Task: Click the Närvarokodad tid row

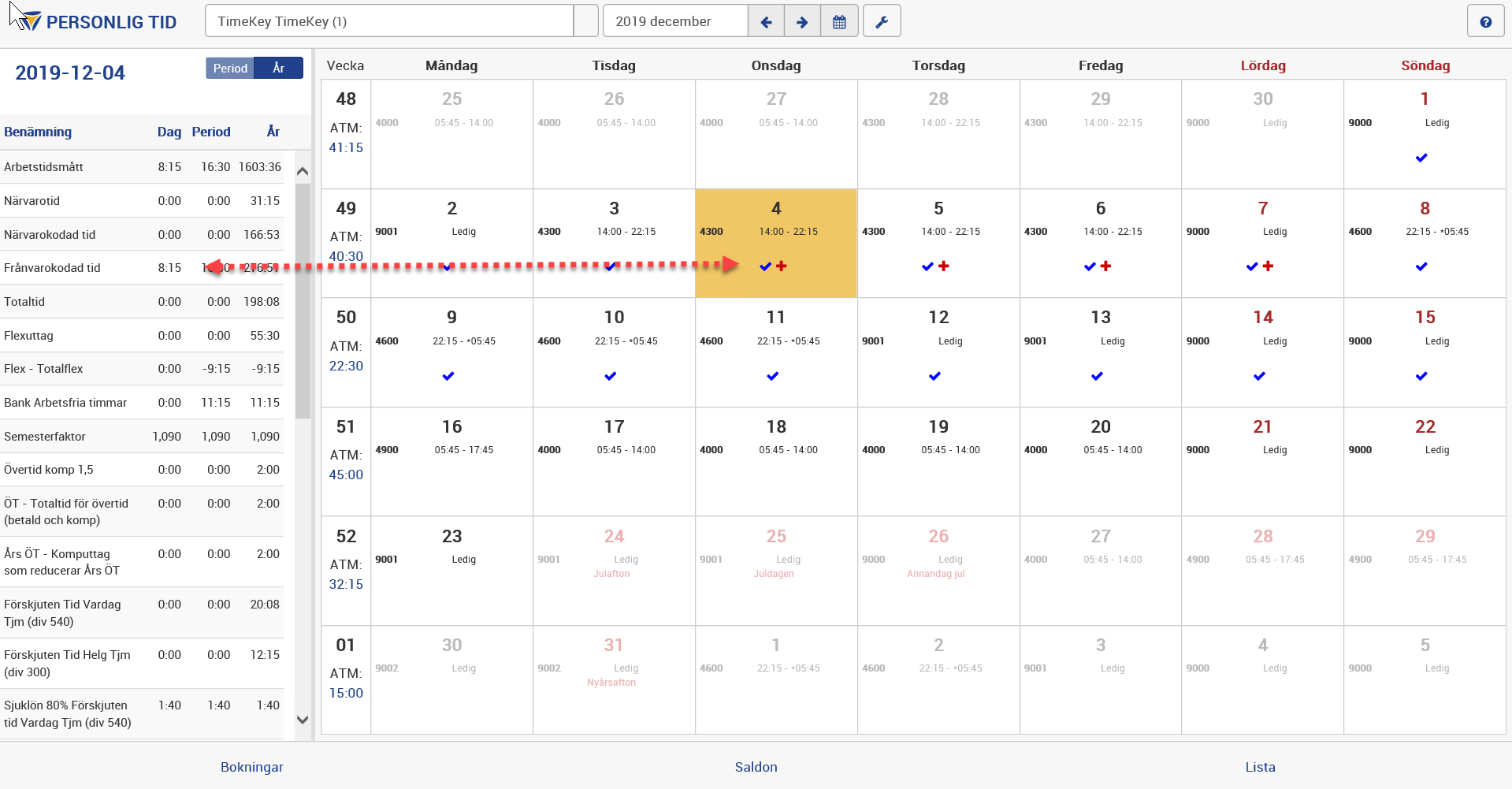Action: pos(142,235)
